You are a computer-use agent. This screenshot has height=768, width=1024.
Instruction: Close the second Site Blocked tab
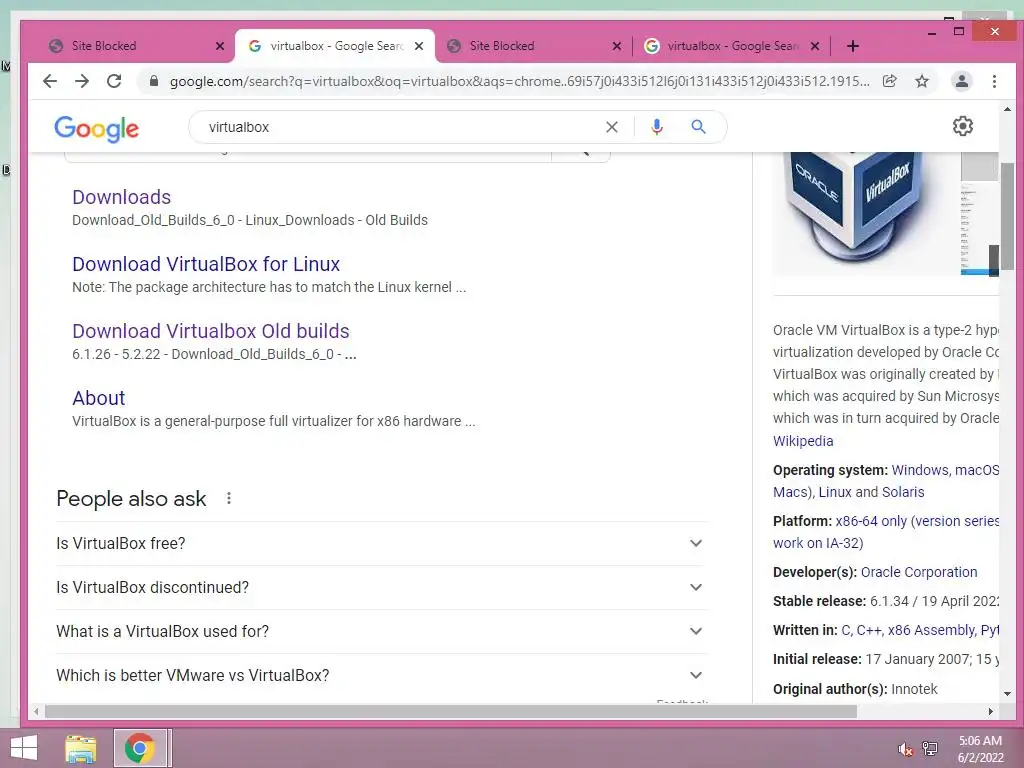pos(617,46)
